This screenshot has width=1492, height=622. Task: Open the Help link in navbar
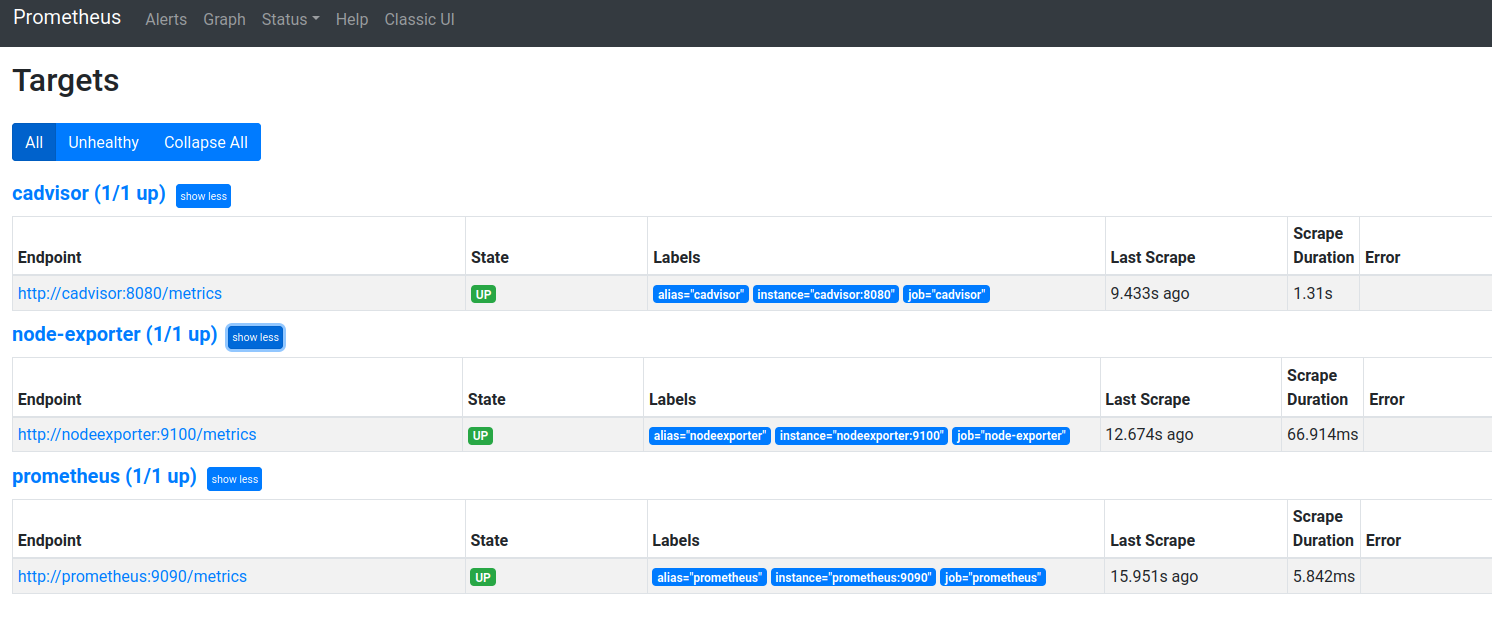click(x=352, y=19)
